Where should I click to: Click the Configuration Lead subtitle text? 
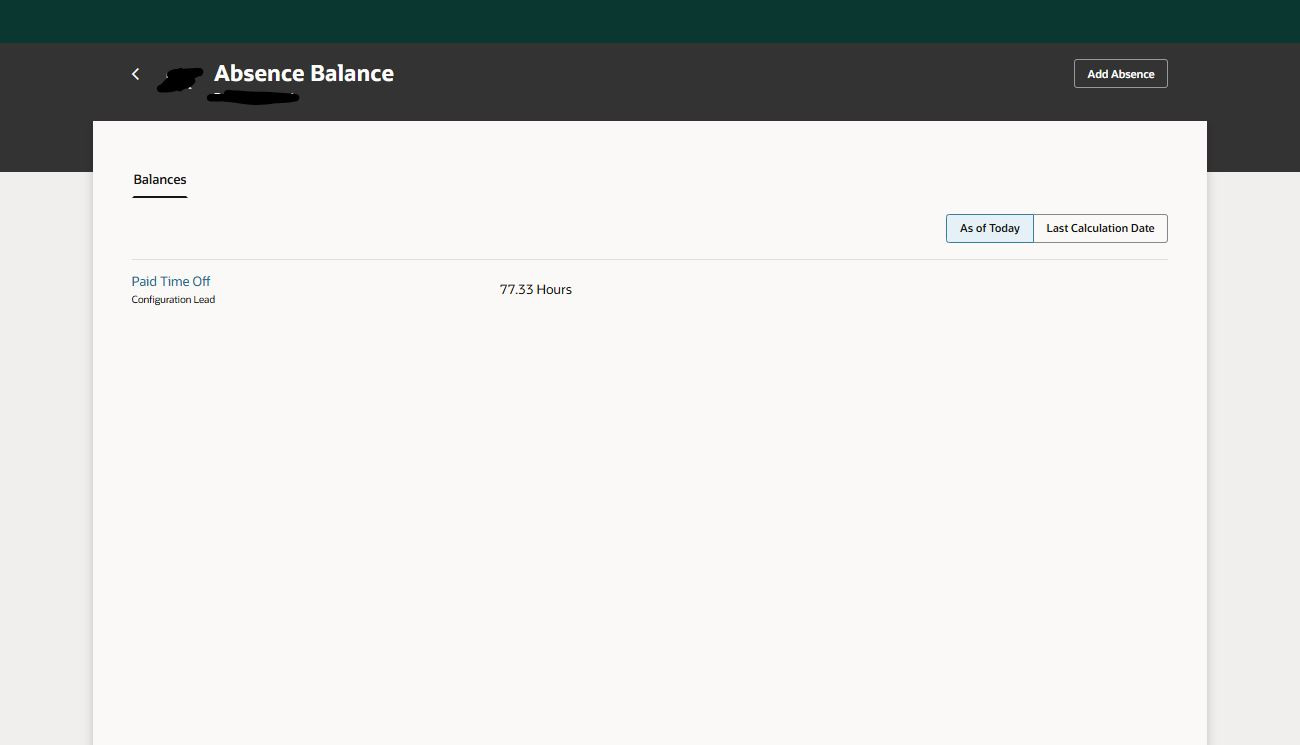pyautogui.click(x=173, y=300)
